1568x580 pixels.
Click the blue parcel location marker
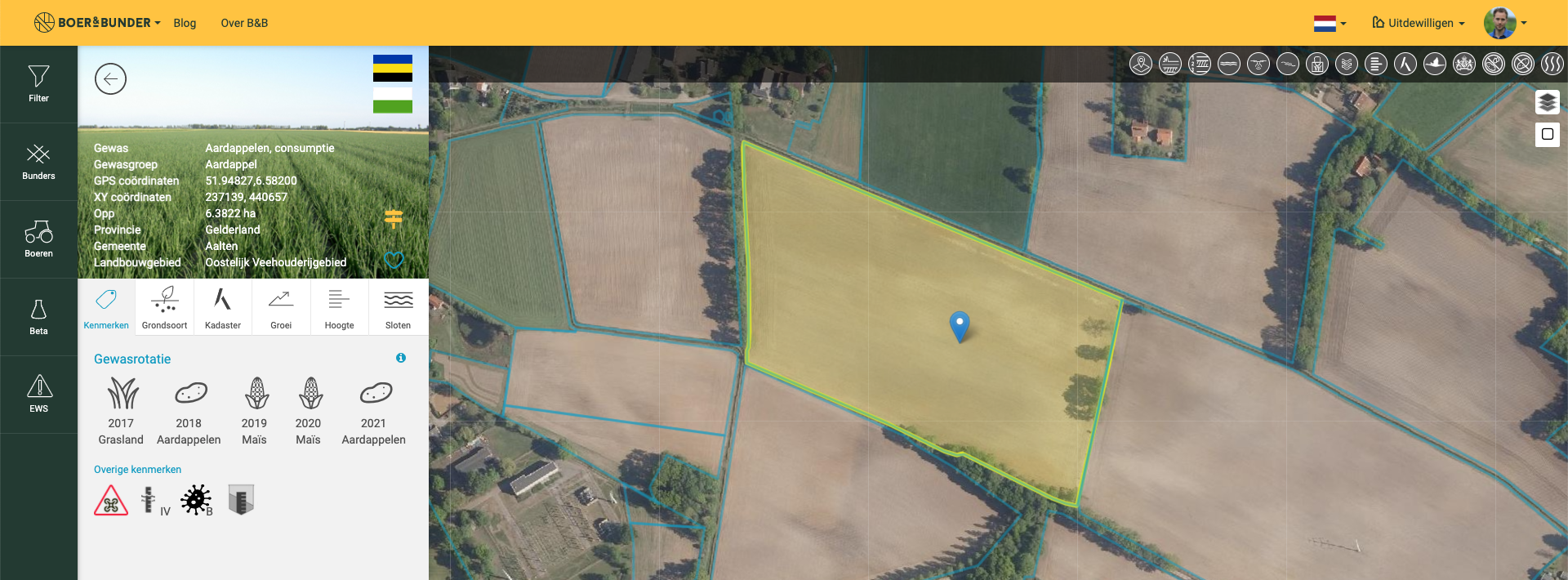point(960,327)
